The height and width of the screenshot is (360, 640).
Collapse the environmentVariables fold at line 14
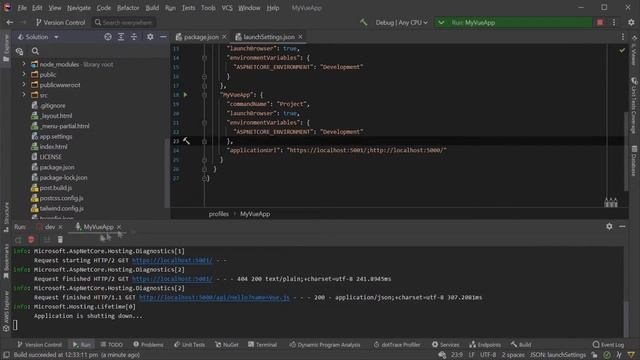coord(204,58)
